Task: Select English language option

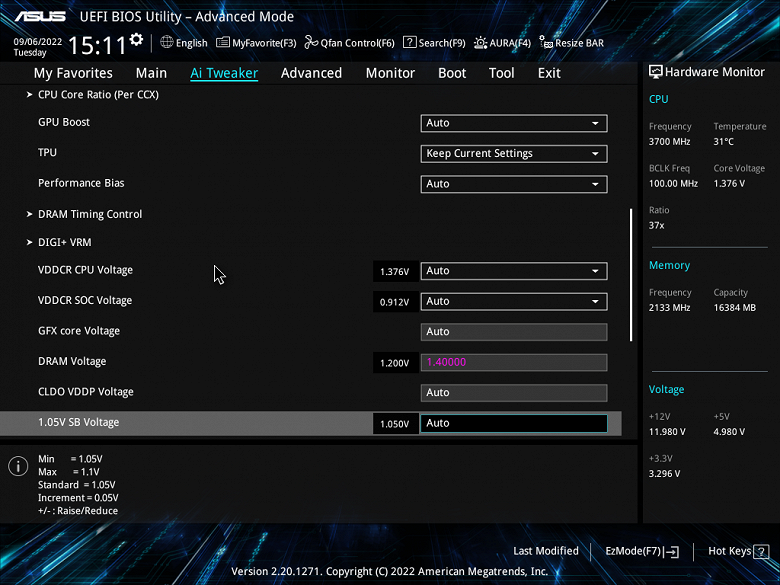Action: click(192, 43)
